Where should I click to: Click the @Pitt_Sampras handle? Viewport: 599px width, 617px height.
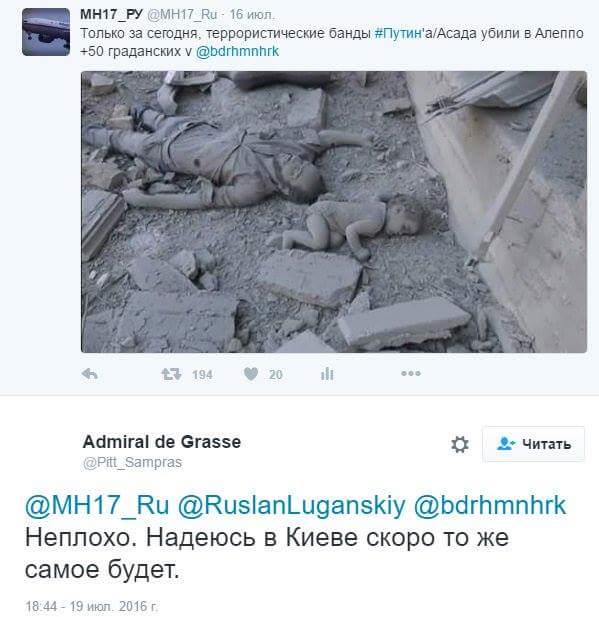pos(132,462)
